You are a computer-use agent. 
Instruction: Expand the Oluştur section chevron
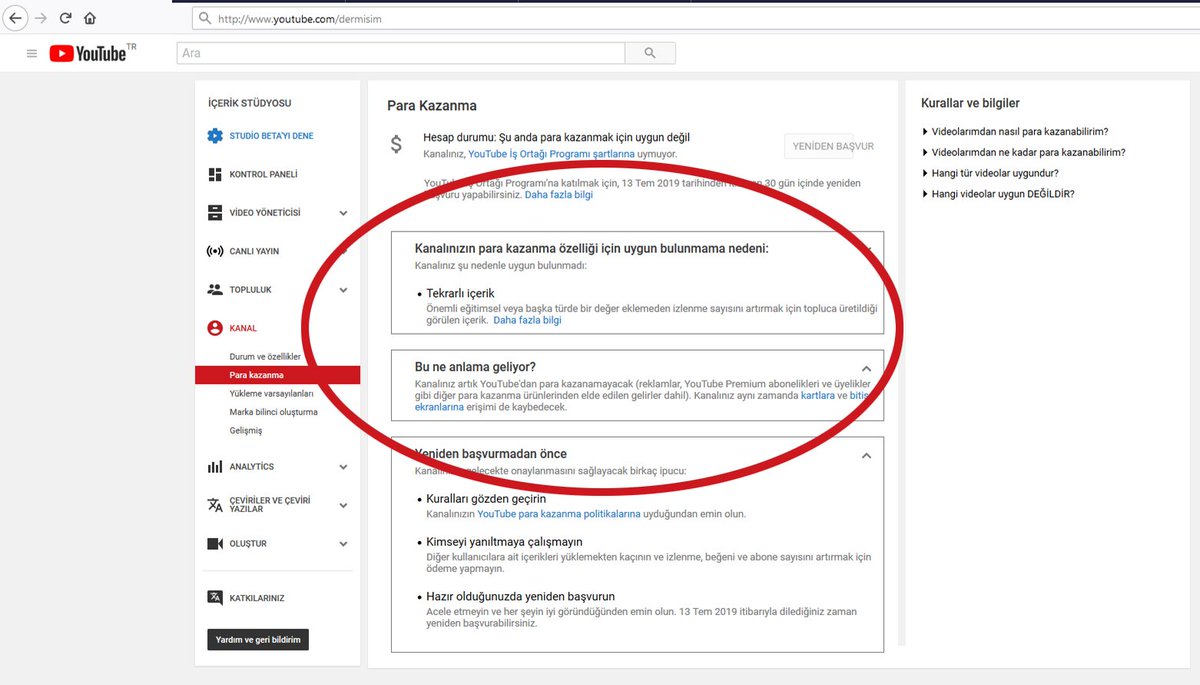click(343, 544)
